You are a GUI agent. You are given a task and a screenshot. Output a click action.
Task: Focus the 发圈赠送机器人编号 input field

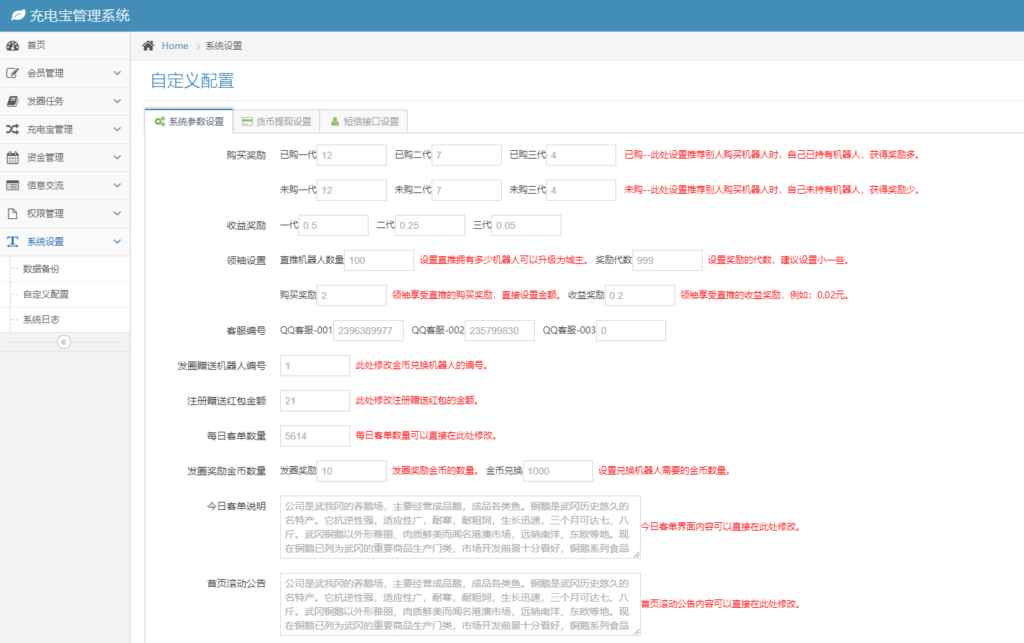(x=315, y=366)
